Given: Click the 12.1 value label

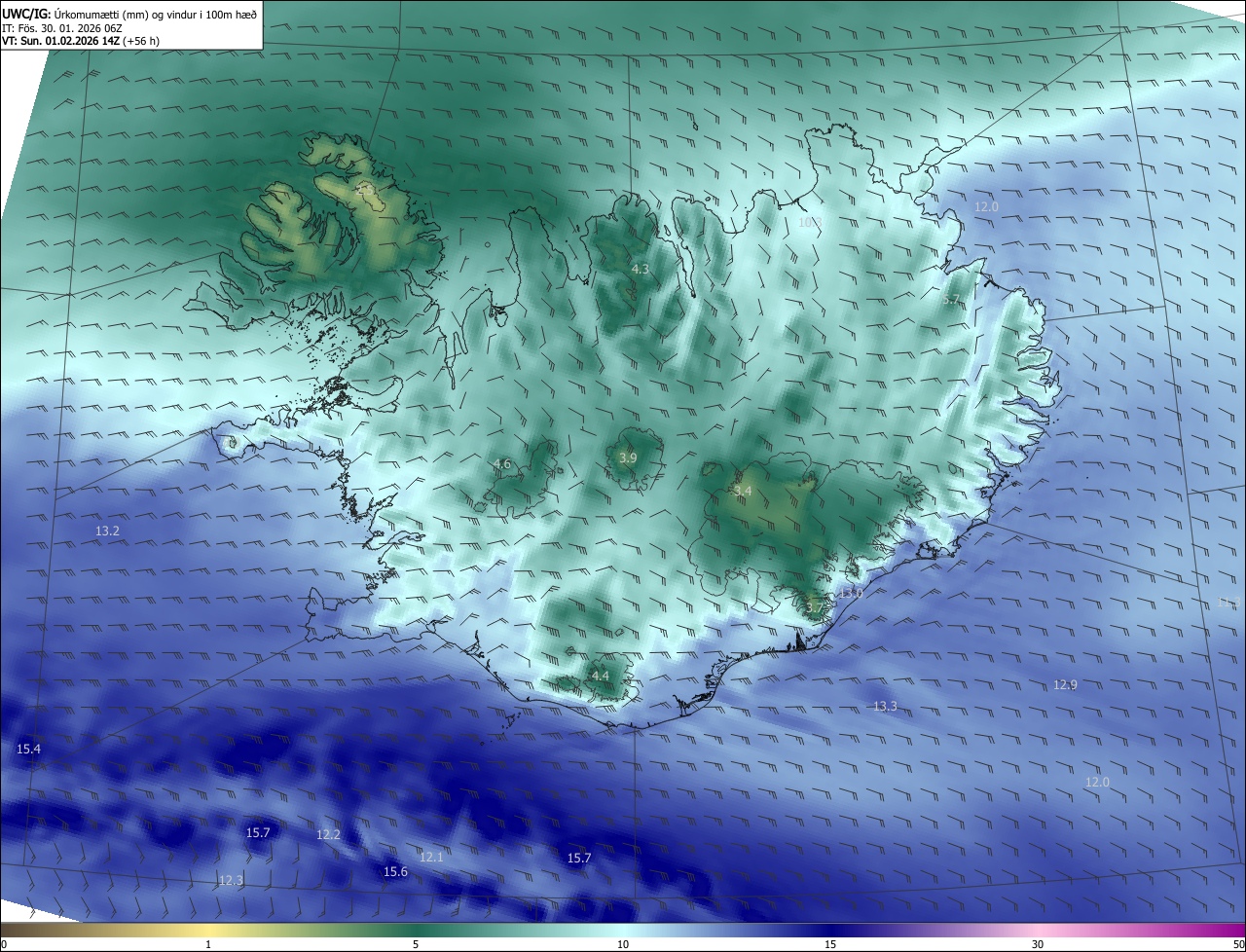Looking at the screenshot, I should pyautogui.click(x=431, y=857).
